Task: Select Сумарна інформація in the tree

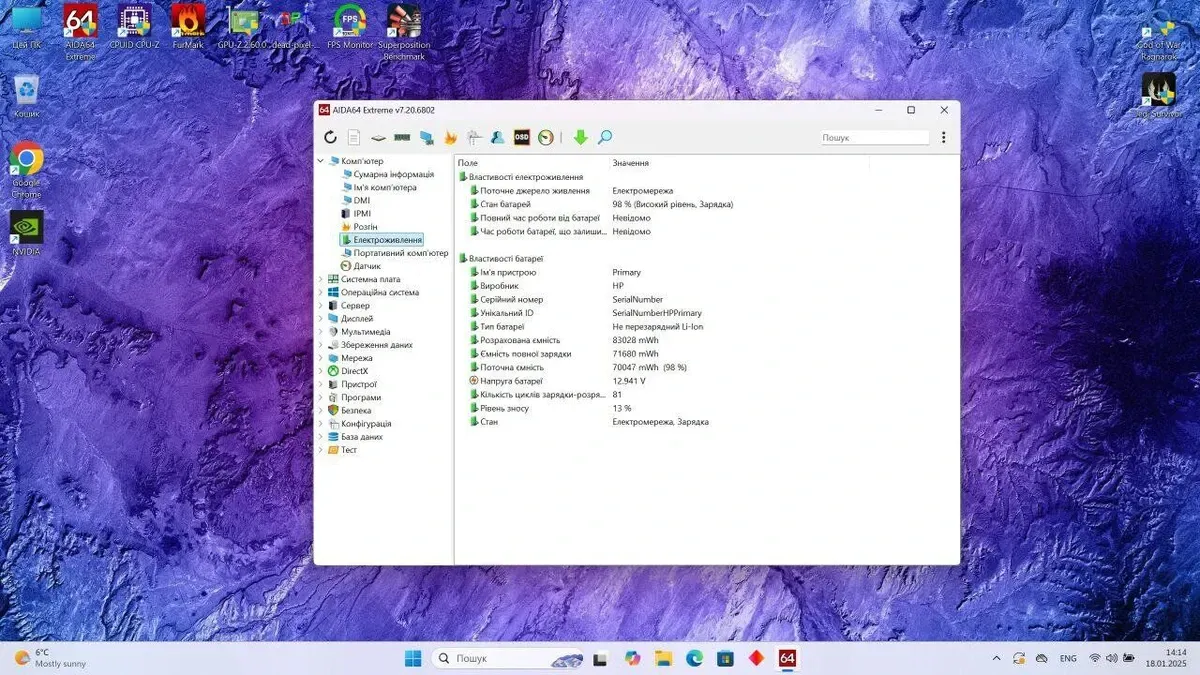Action: point(392,174)
